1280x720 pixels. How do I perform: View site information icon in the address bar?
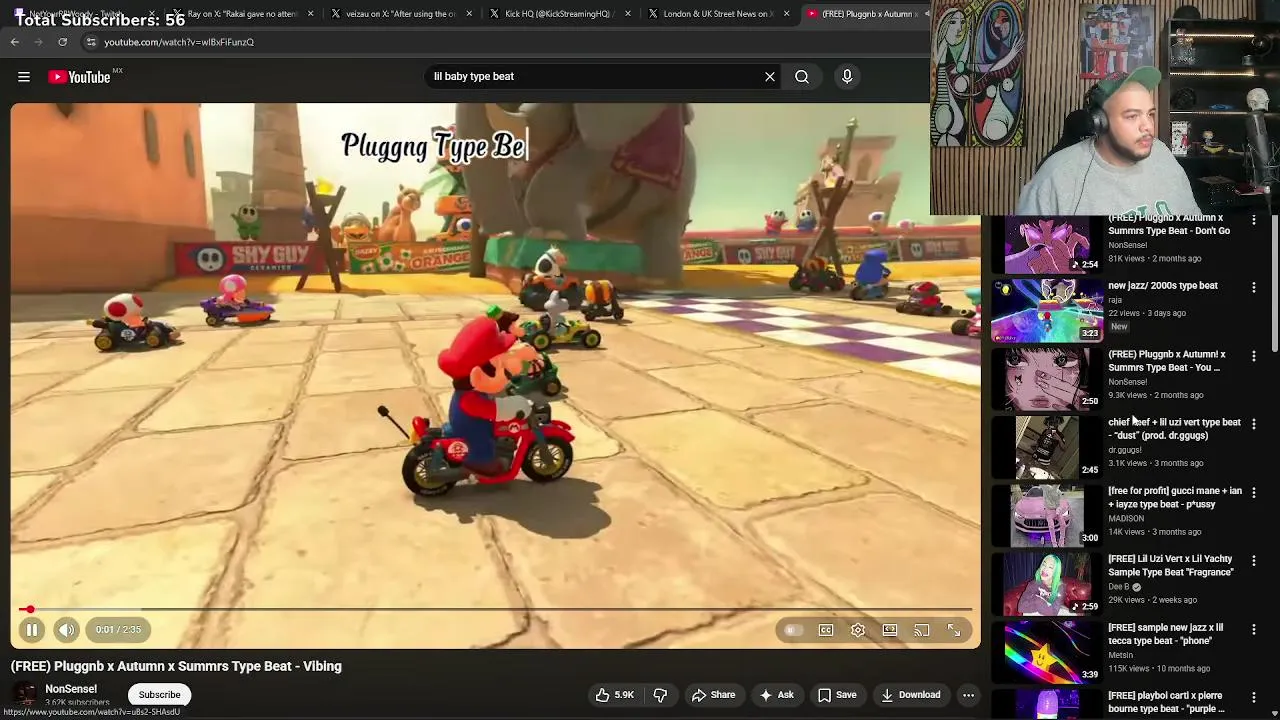(91, 42)
